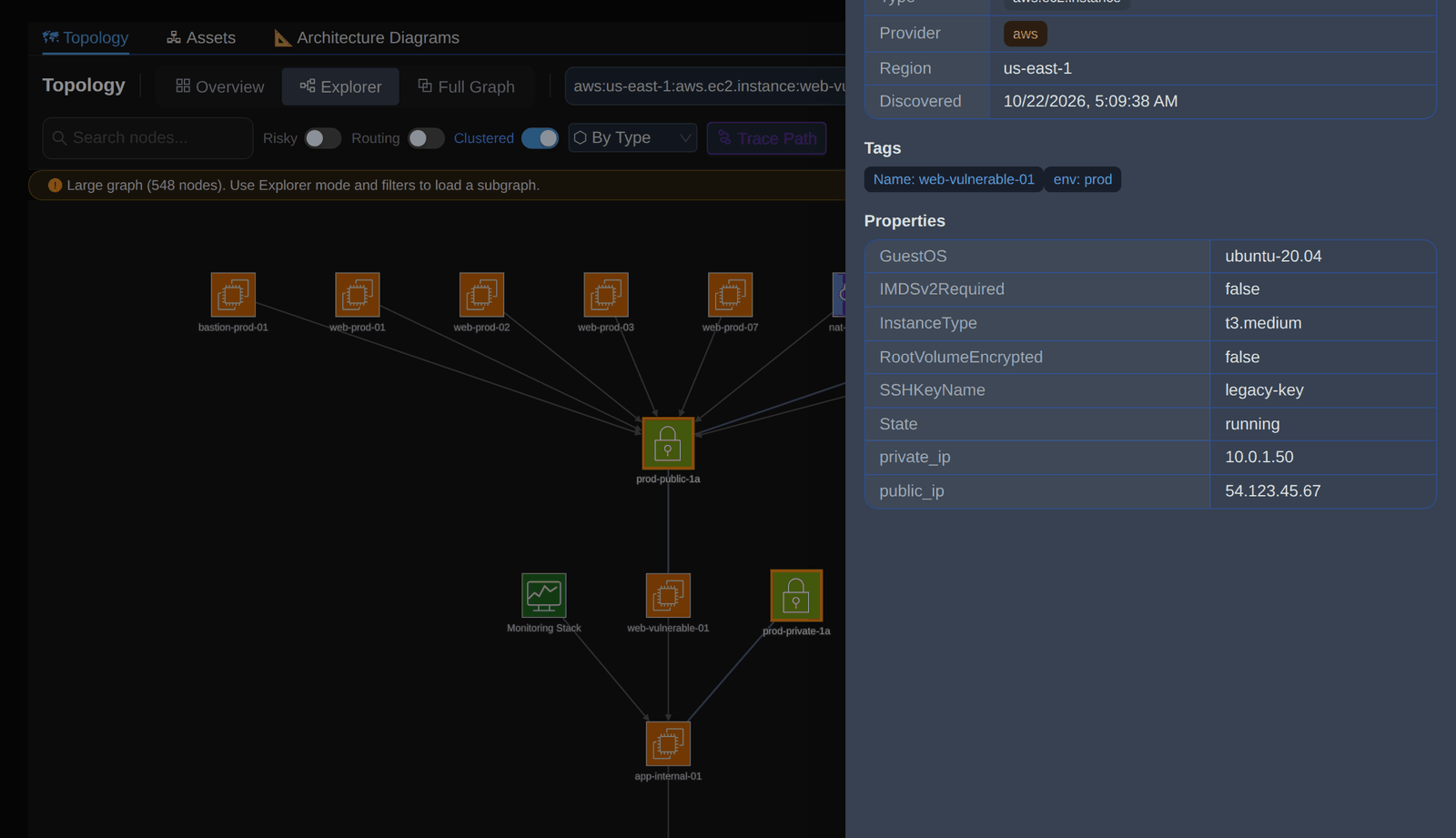
Task: Click the warning icon in large graph banner
Action: point(55,185)
